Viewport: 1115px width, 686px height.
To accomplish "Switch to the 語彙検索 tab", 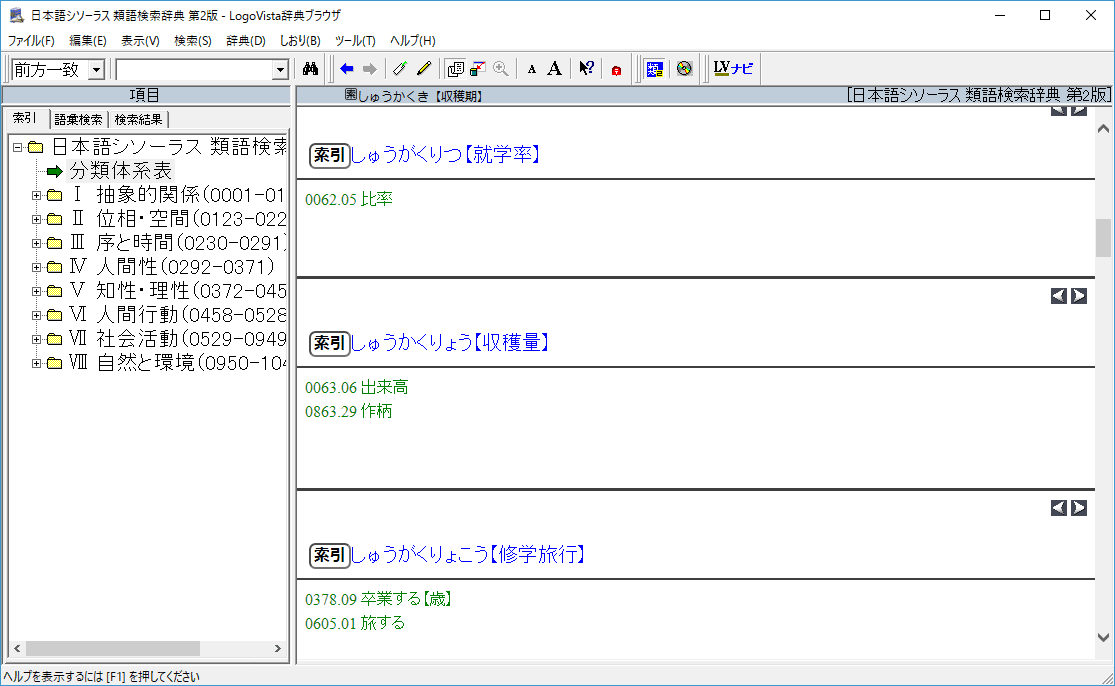I will [78, 119].
